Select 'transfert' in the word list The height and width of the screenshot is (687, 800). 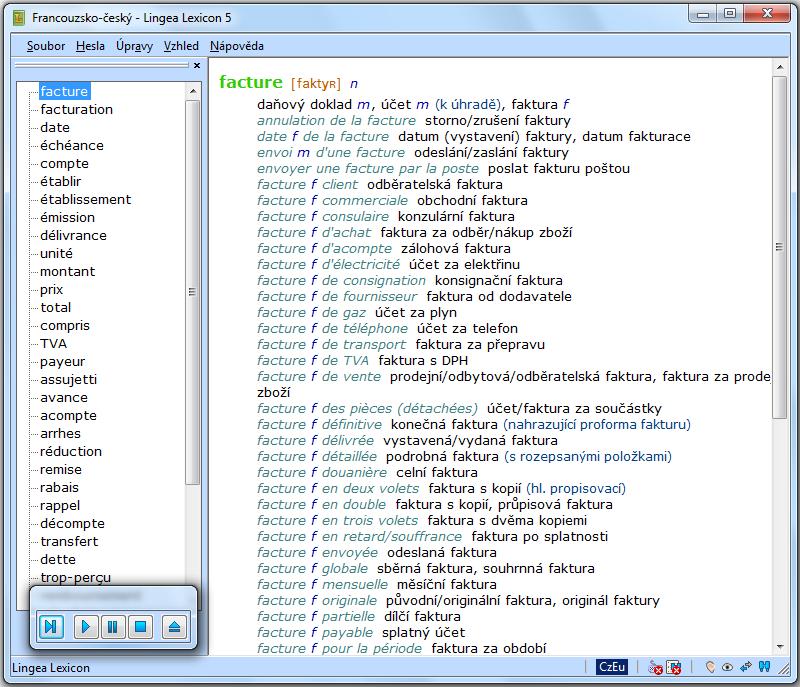coord(69,542)
